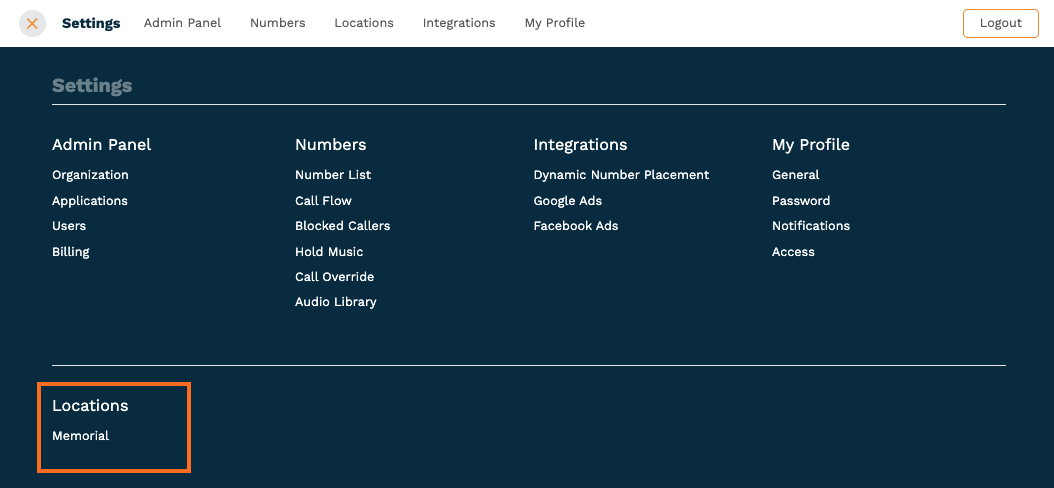Open the Password link
1054x488 pixels.
click(801, 201)
